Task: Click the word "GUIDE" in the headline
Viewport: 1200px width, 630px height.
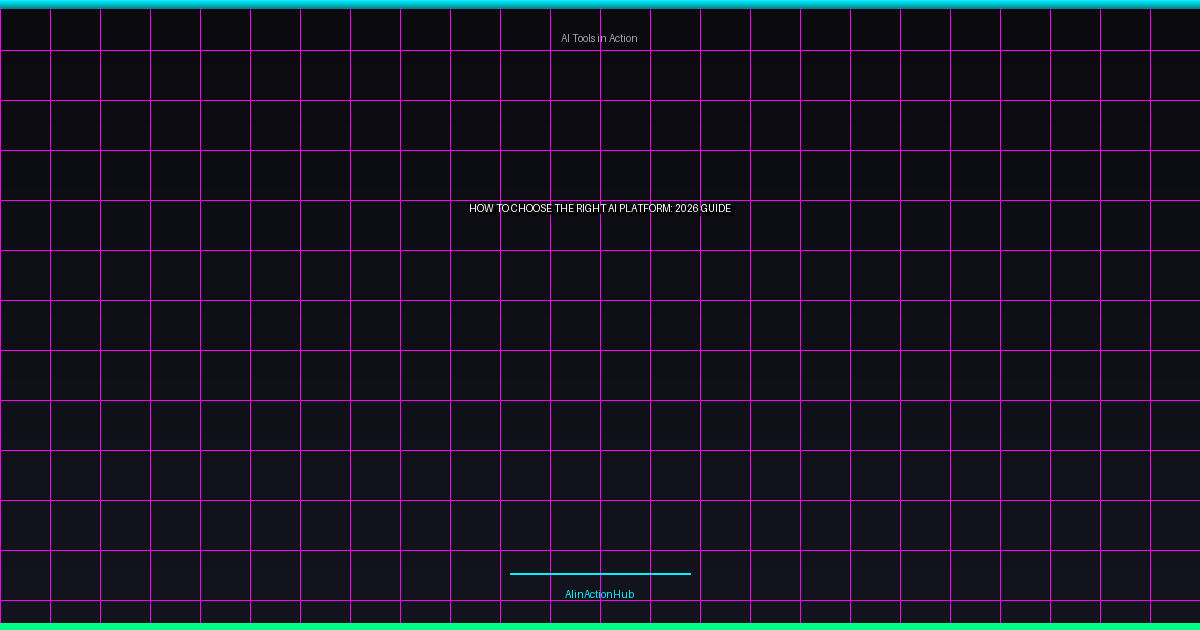Action: [716, 208]
